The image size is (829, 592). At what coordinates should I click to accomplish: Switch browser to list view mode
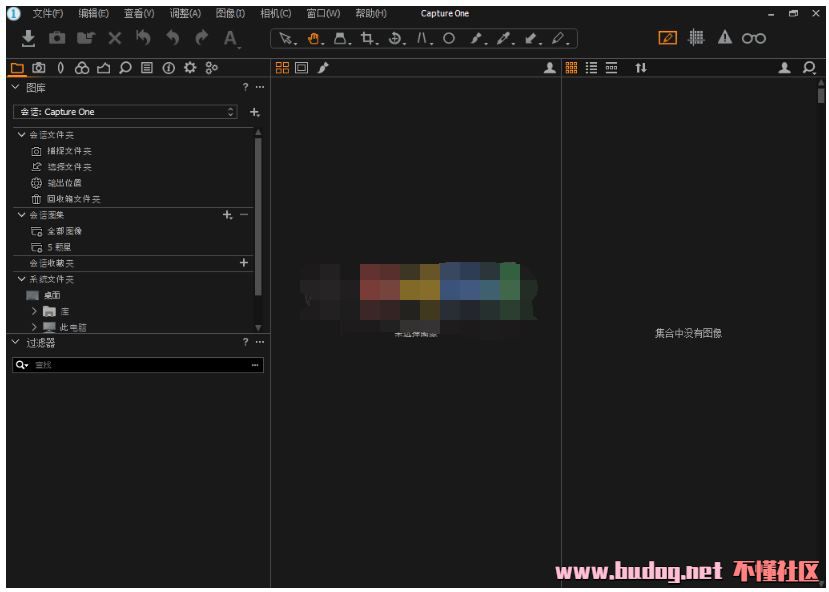pyautogui.click(x=591, y=68)
